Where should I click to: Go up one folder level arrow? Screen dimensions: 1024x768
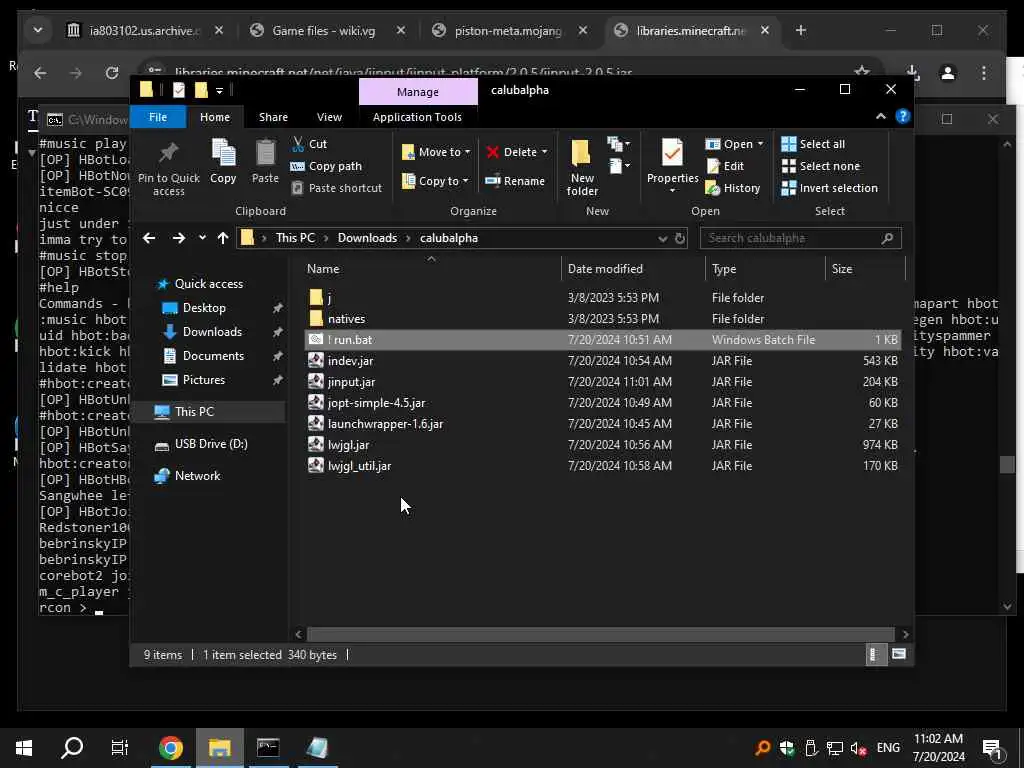coord(223,238)
